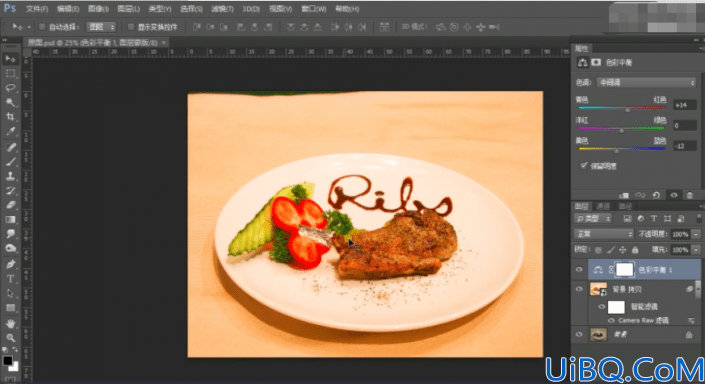Select the Hand tool
The width and height of the screenshot is (705, 384).
click(10, 323)
